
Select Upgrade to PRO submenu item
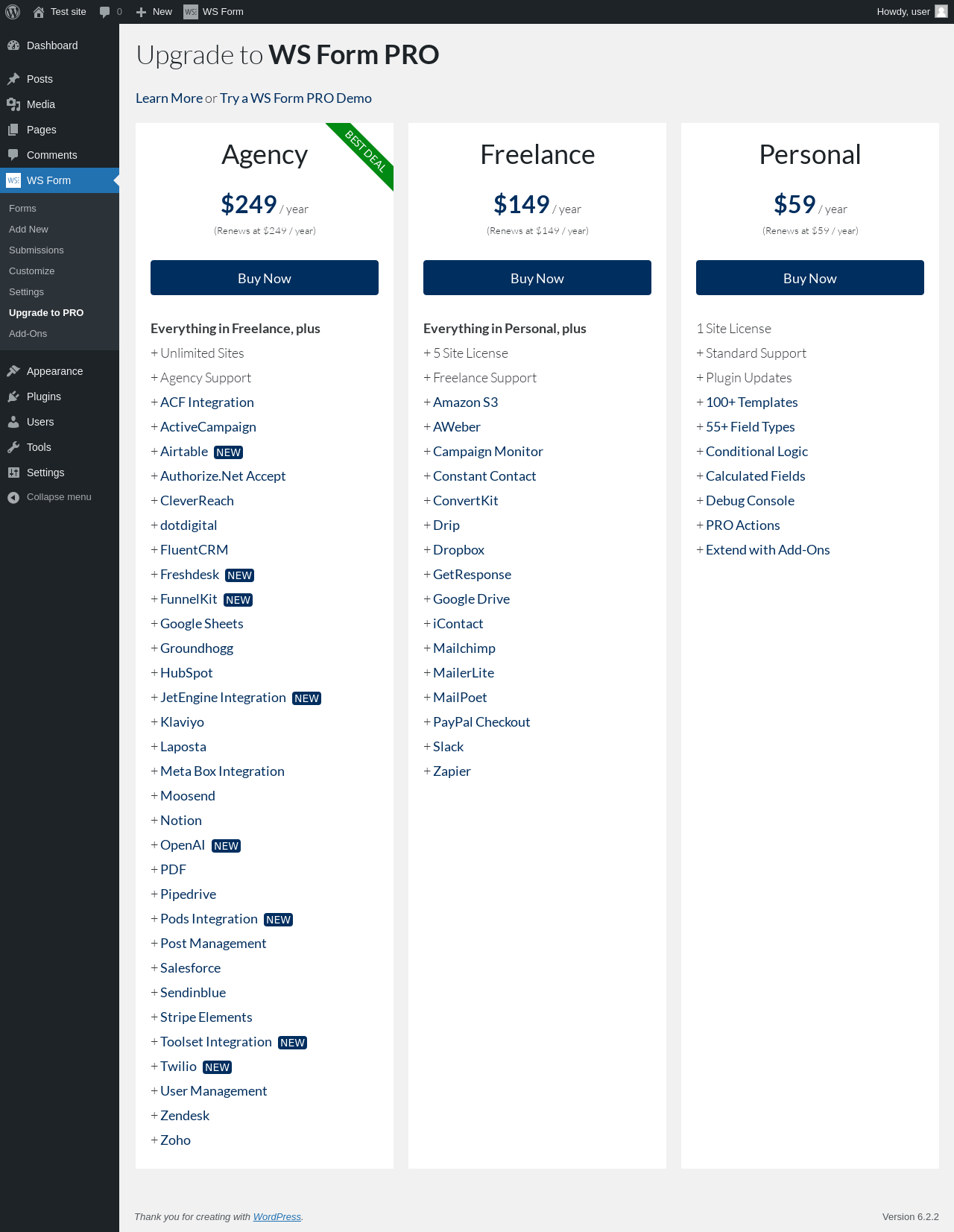46,313
